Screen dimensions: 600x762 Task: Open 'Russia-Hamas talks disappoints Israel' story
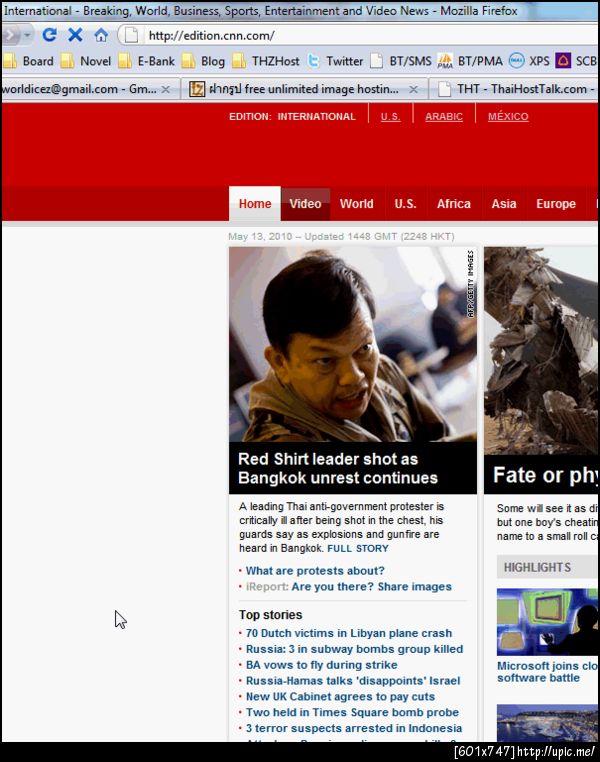click(353, 681)
